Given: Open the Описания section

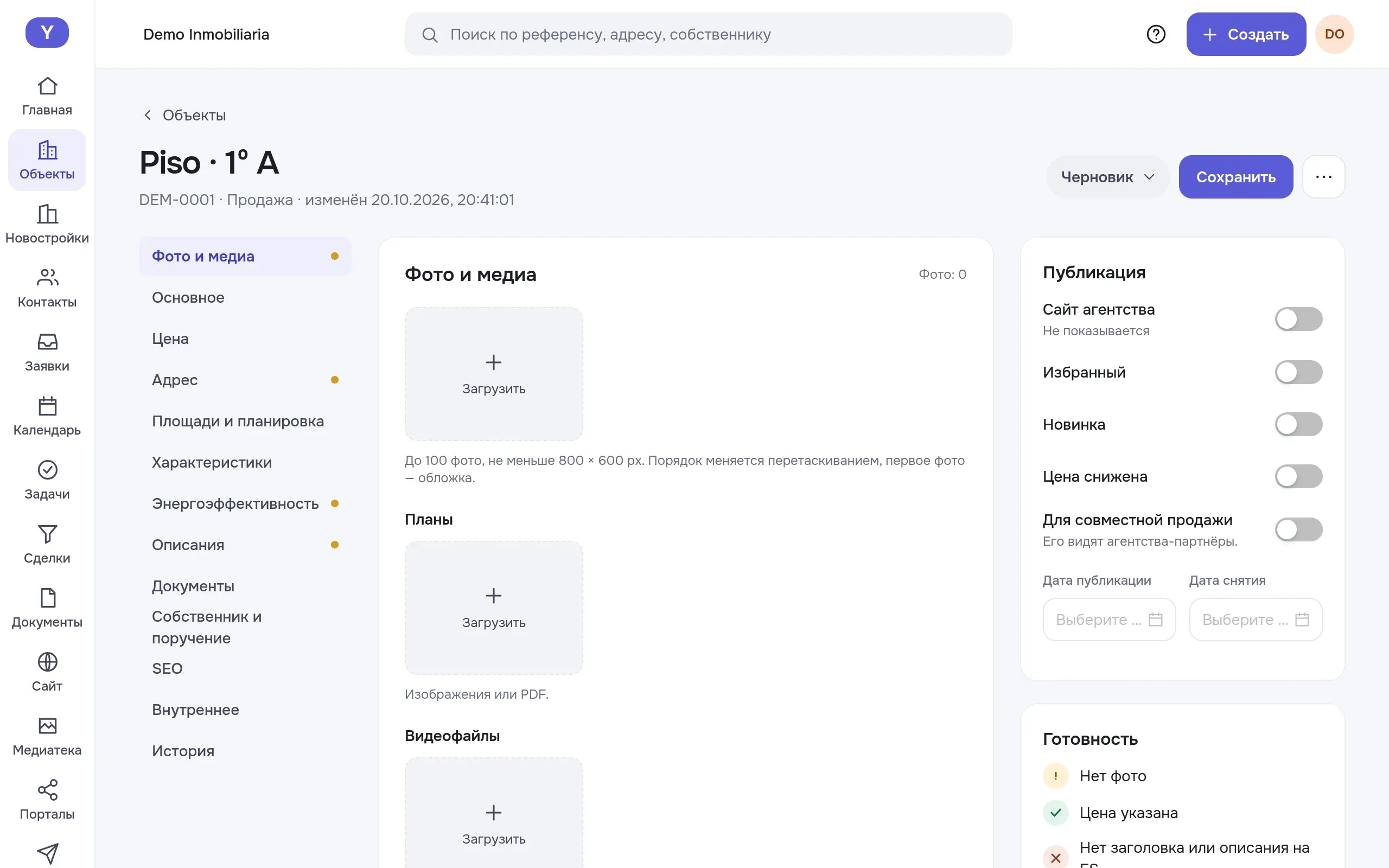Looking at the screenshot, I should pyautogui.click(x=245, y=545).
